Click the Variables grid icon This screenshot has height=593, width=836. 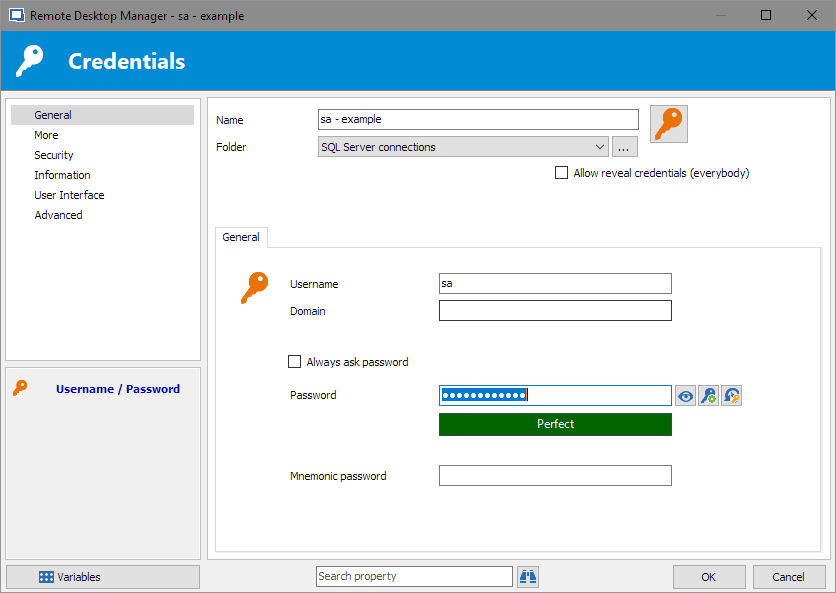46,577
